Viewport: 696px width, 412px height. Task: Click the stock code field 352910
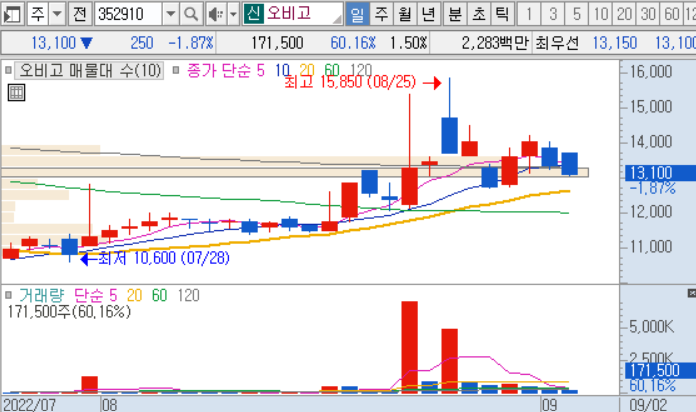[x=128, y=14]
